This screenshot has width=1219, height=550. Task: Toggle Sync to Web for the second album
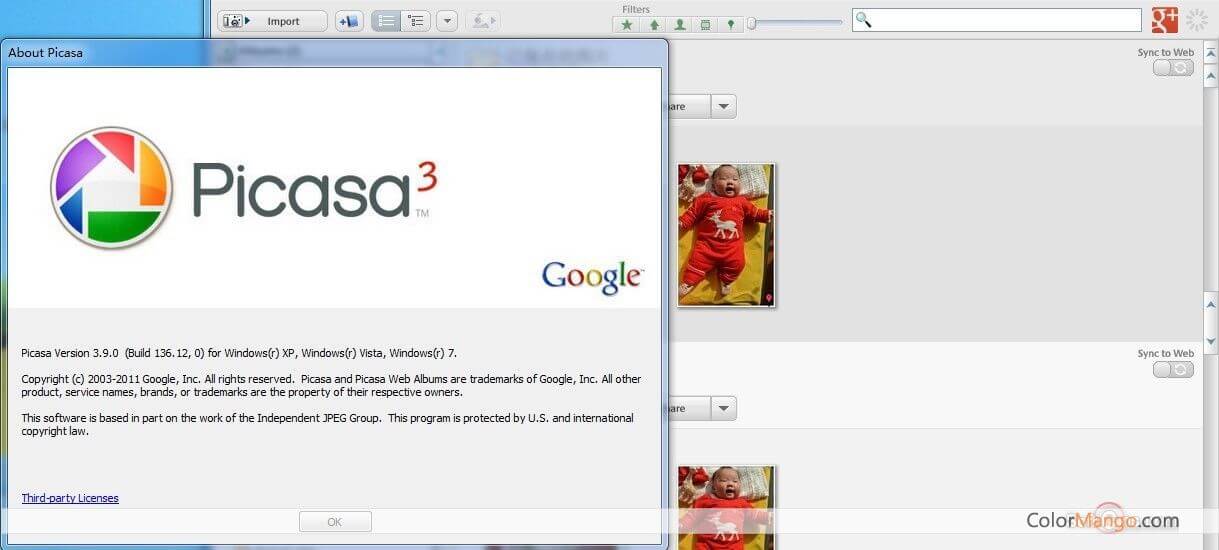pos(1173,369)
